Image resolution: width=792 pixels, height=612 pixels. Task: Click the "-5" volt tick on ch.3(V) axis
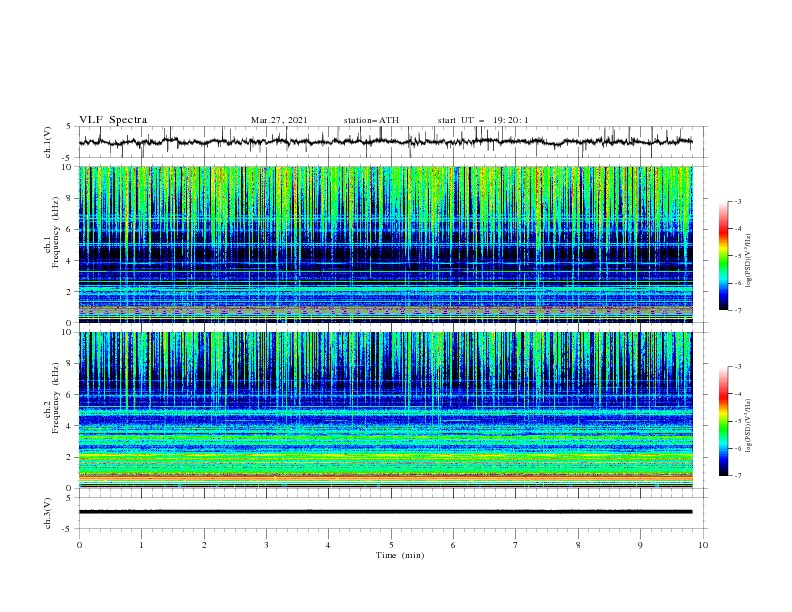click(68, 529)
